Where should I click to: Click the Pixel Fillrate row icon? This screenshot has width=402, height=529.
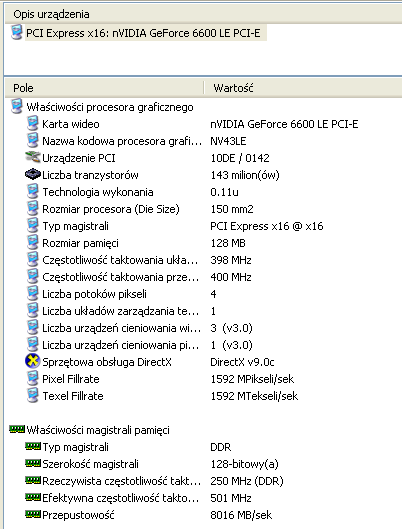point(32,379)
